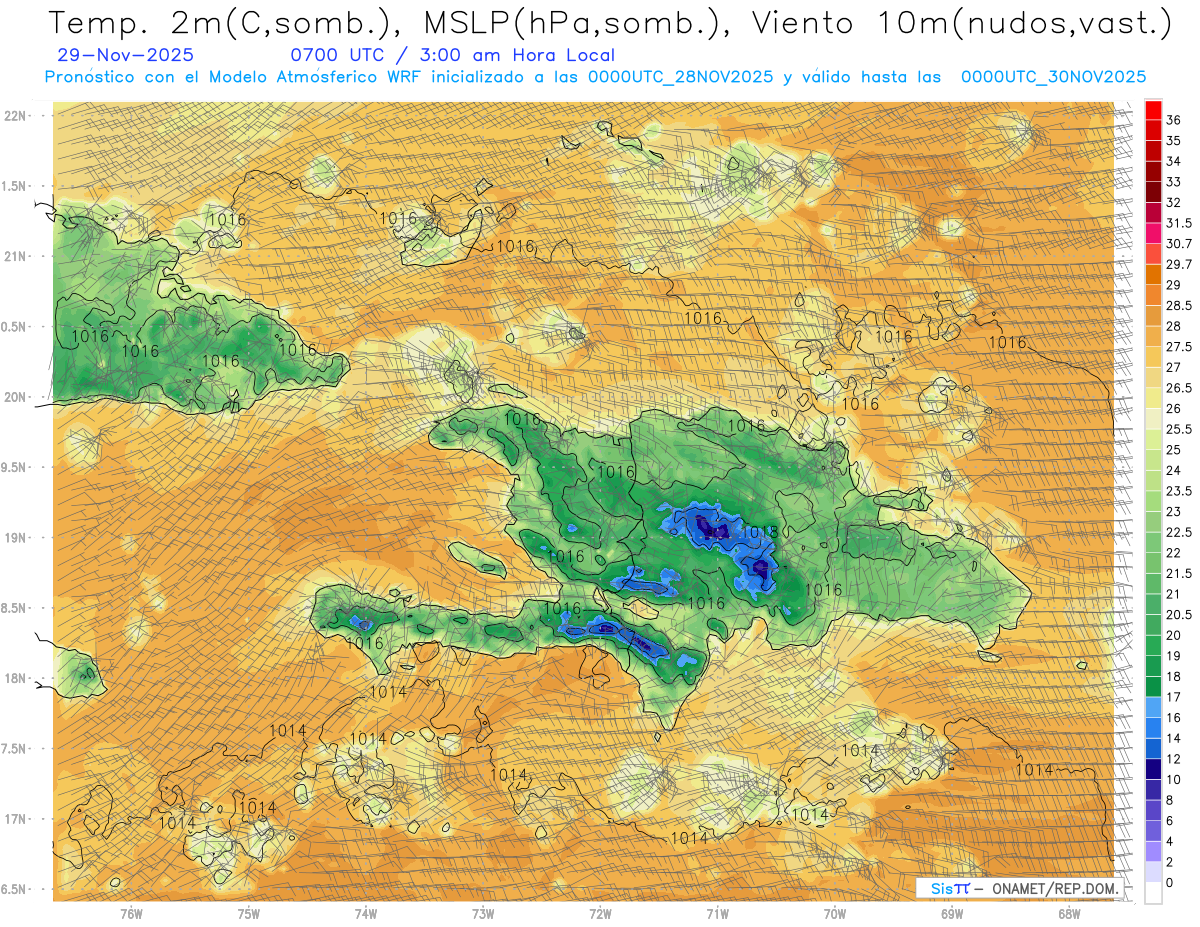Click legend value 10

(x=1174, y=780)
